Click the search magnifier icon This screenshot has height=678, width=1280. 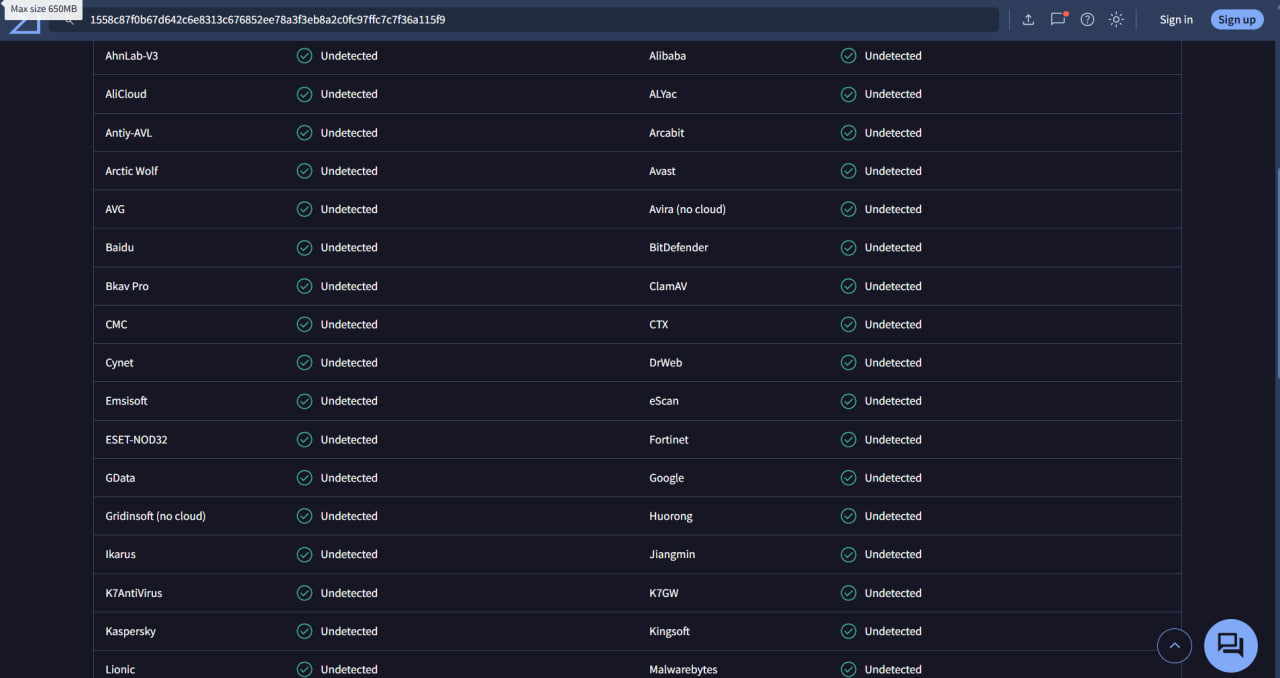pyautogui.click(x=69, y=19)
